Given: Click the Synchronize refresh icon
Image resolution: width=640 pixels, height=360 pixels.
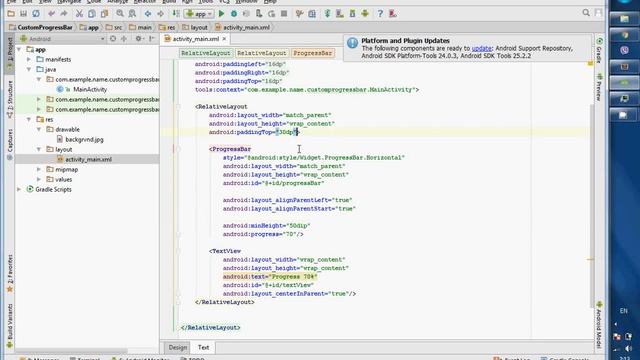Looking at the screenshot, I should coord(36,13).
